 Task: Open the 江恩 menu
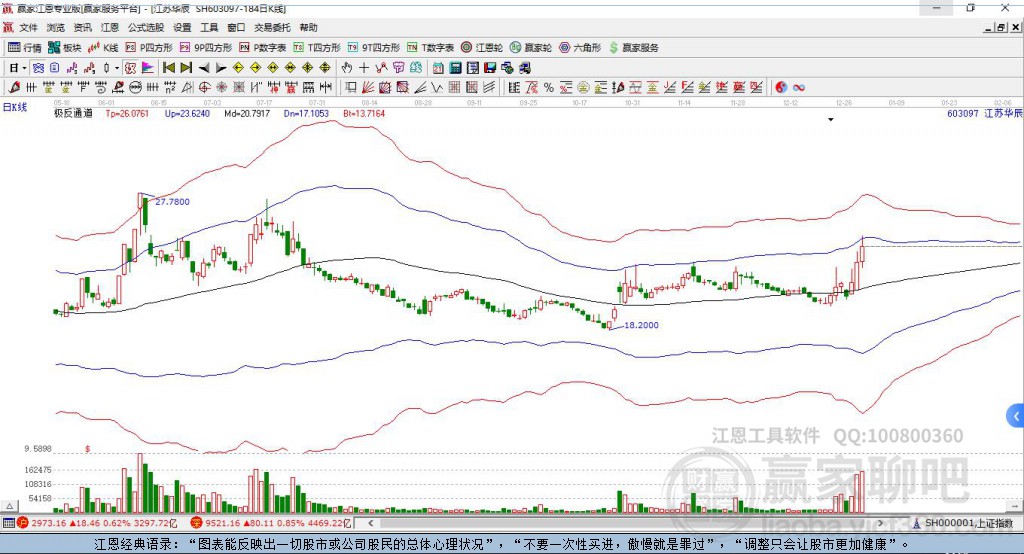point(110,27)
